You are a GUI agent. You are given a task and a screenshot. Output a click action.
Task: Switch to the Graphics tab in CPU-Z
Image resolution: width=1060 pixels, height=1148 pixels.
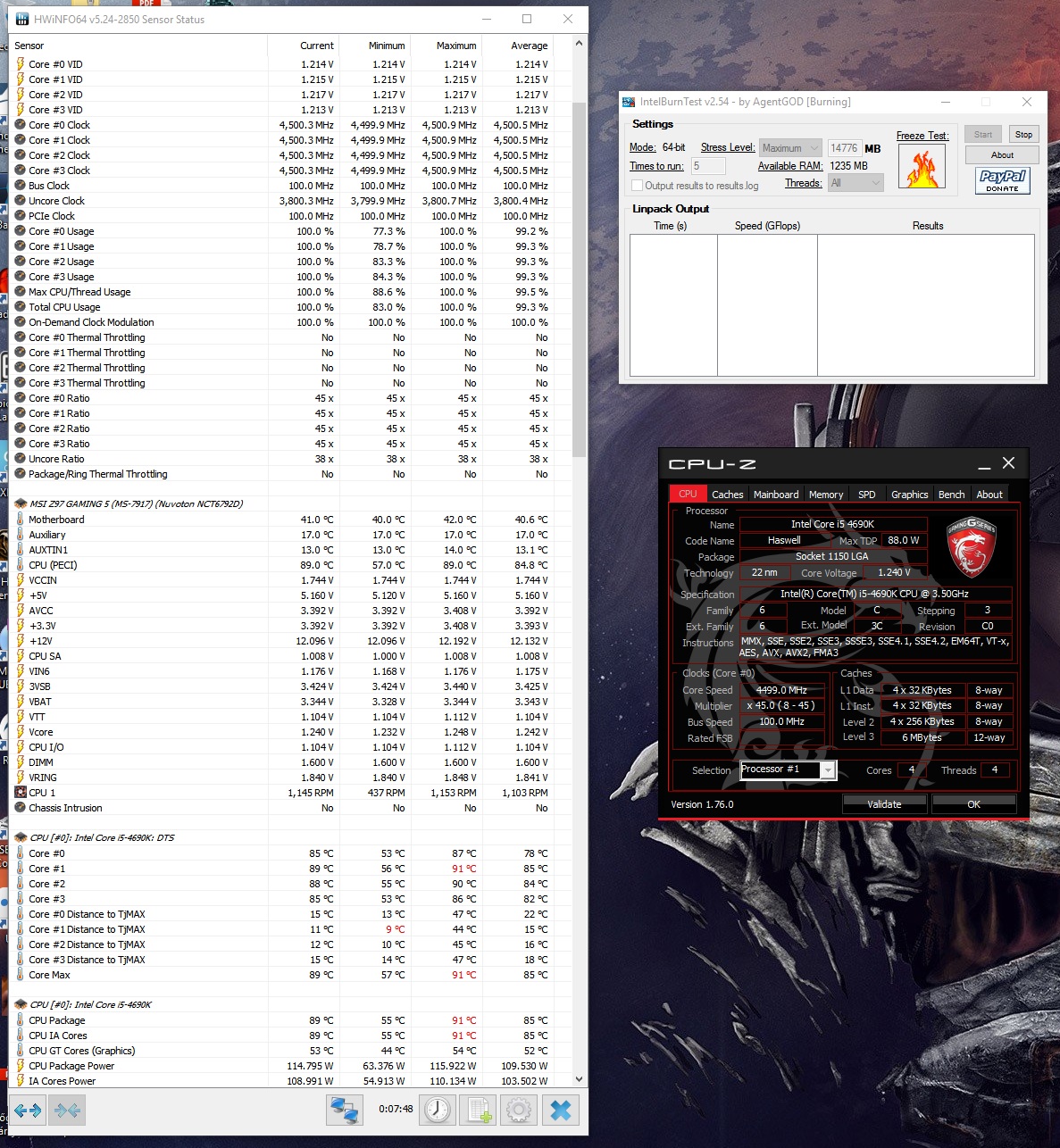point(909,495)
